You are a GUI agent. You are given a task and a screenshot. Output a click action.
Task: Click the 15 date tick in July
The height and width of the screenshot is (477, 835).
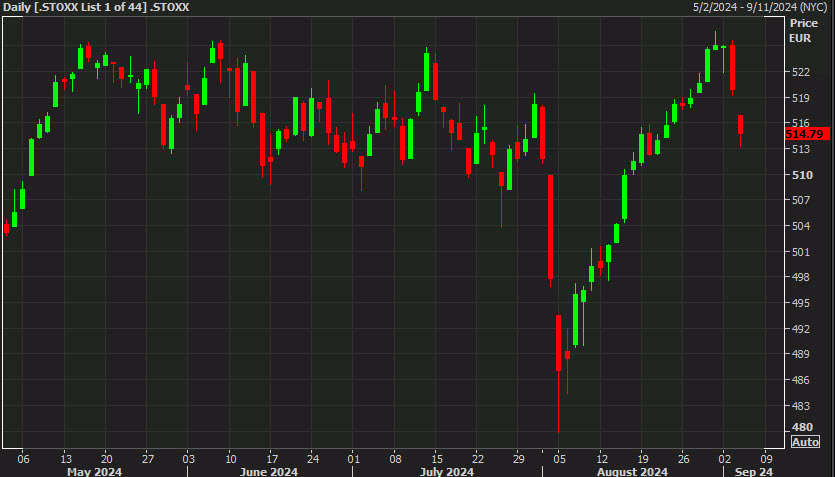pos(436,459)
